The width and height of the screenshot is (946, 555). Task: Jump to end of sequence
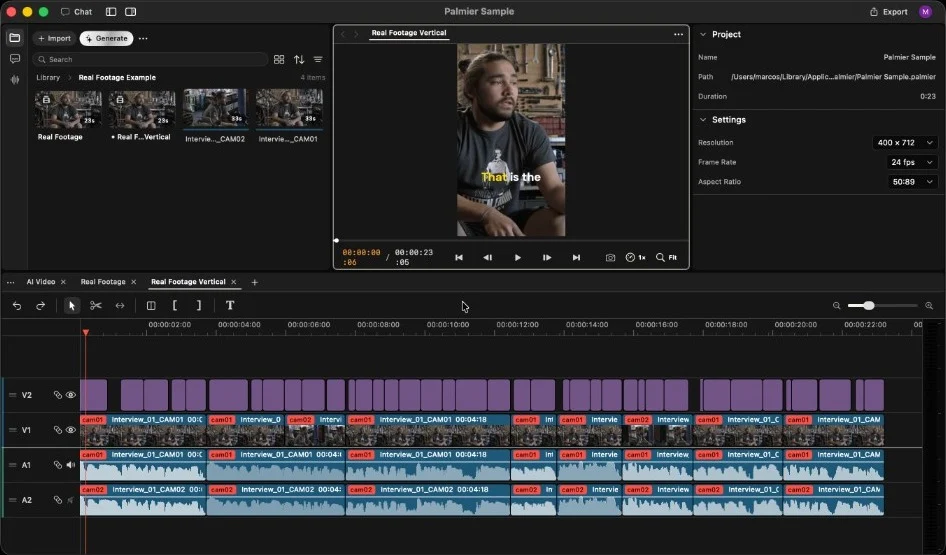click(x=576, y=258)
